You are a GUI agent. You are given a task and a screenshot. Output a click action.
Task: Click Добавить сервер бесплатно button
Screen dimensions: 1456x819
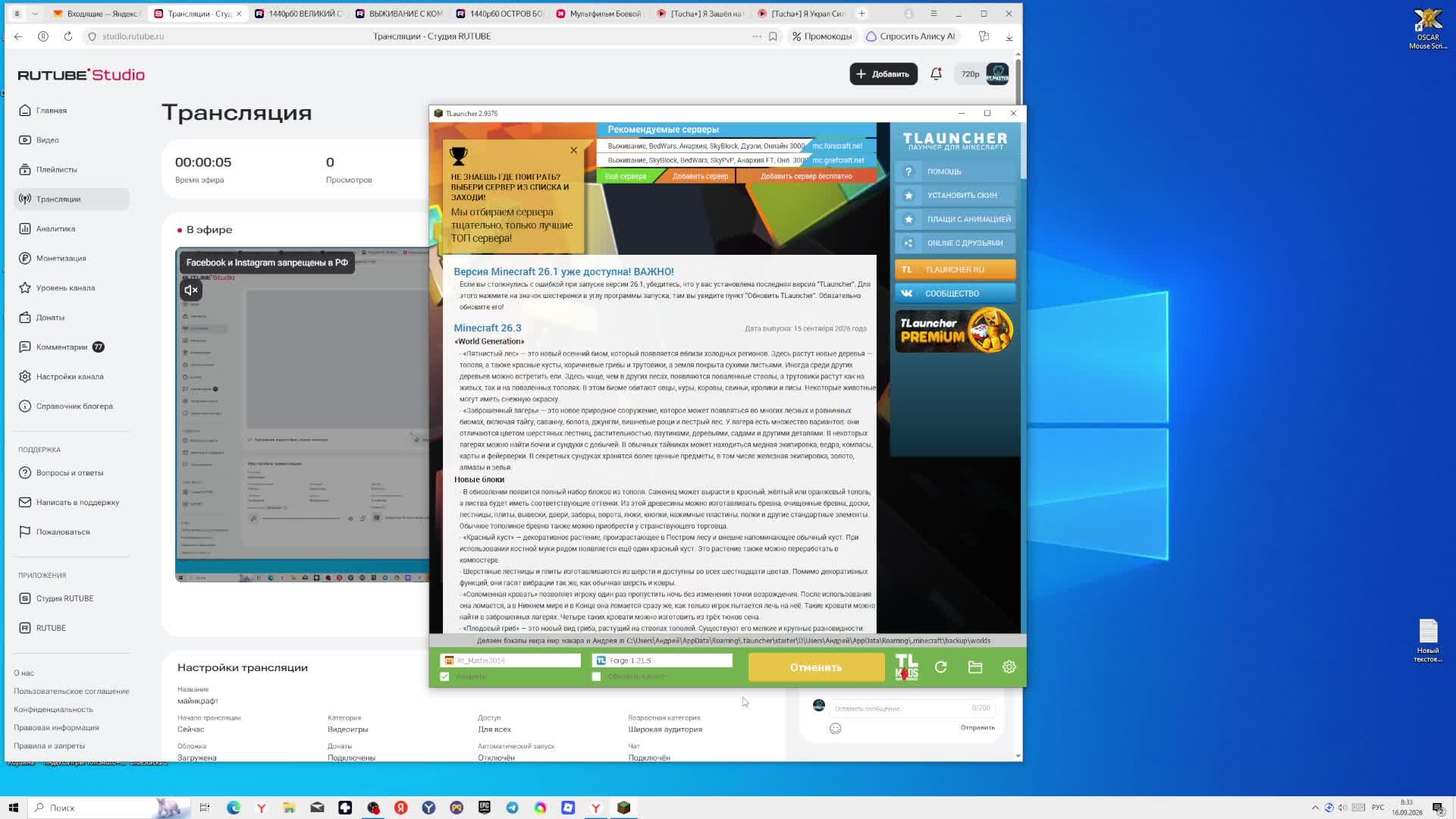pos(806,176)
